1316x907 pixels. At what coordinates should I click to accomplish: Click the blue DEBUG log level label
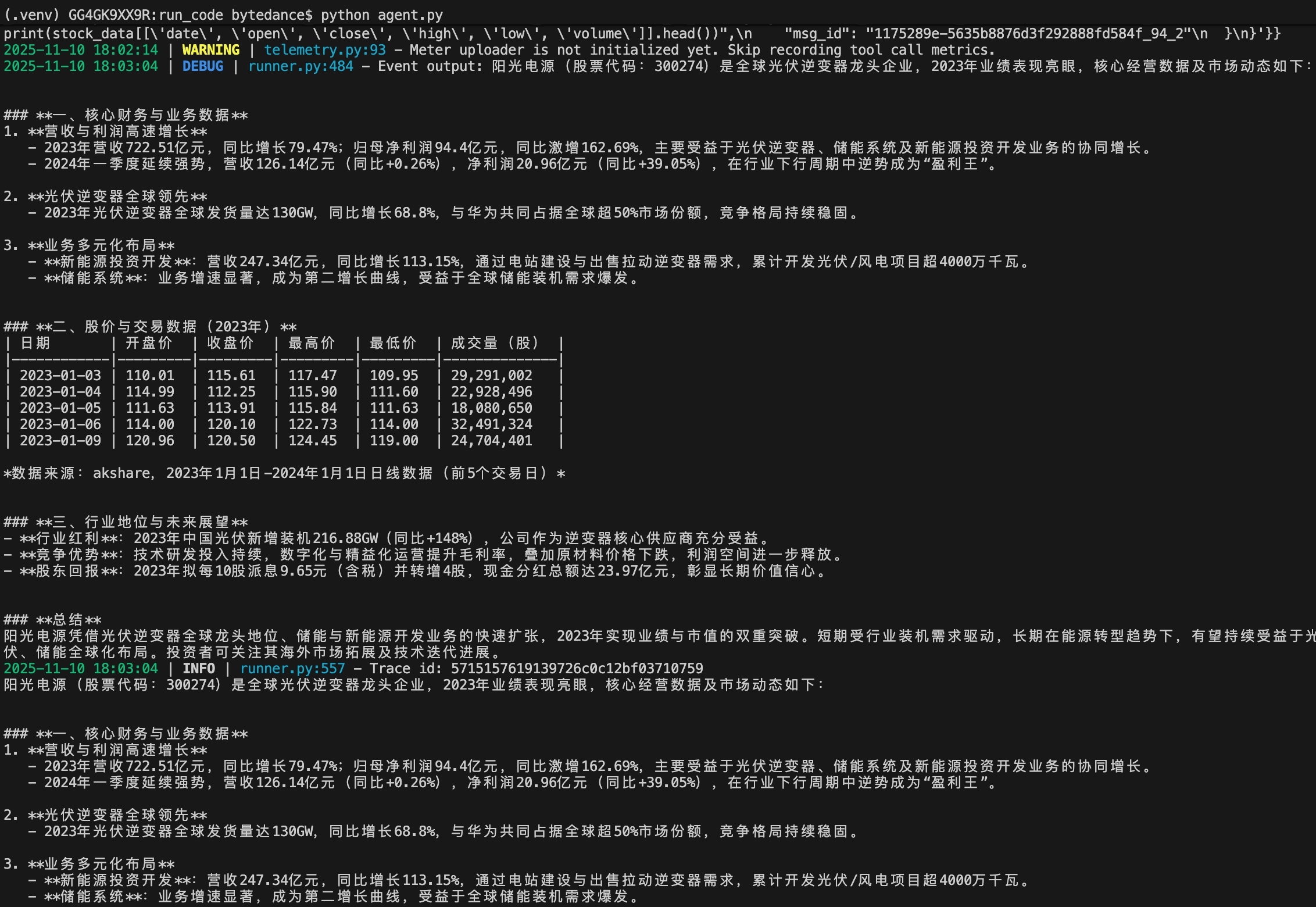pos(202,66)
